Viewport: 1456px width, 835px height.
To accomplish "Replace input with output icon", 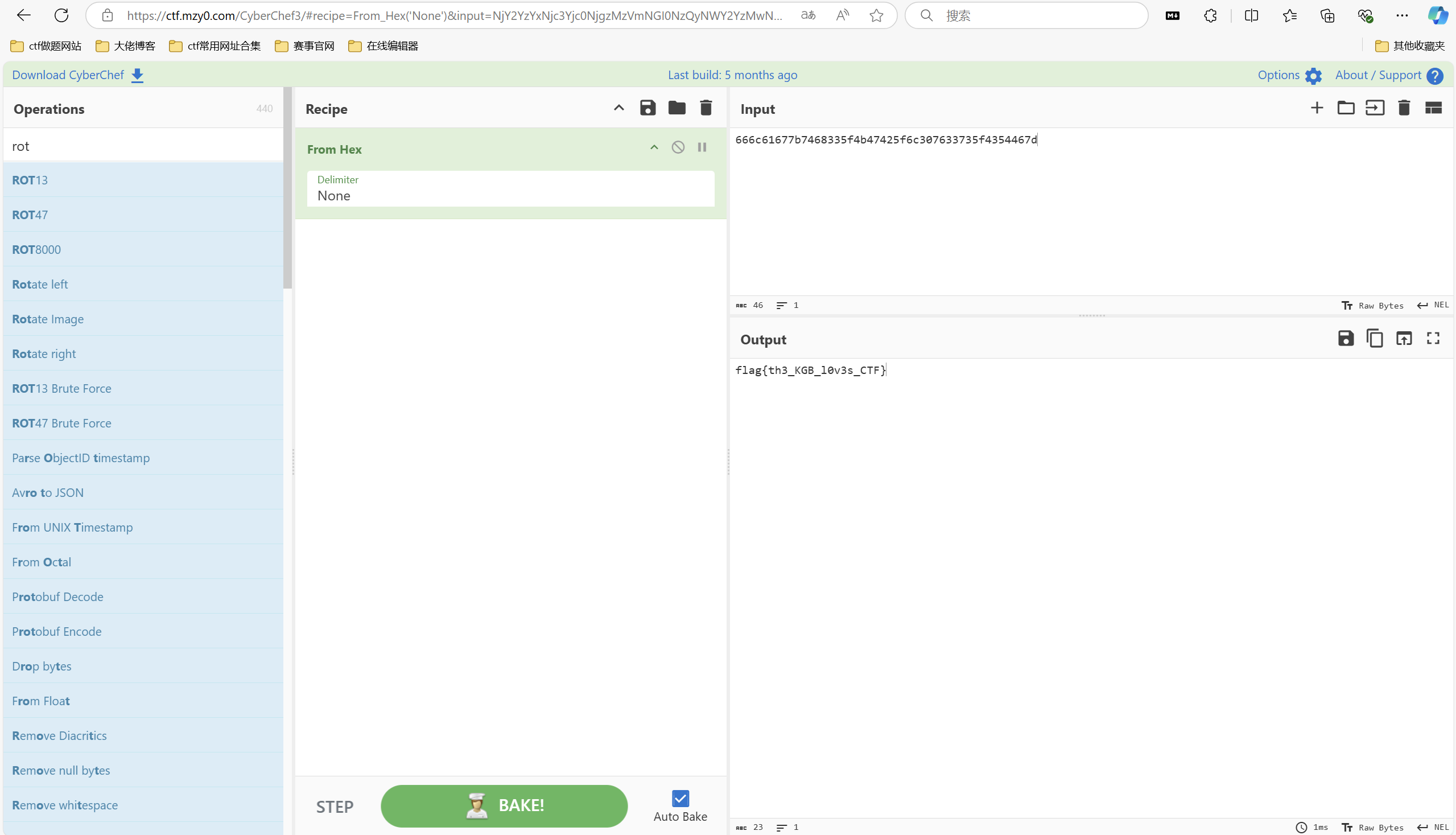I will pos(1404,338).
